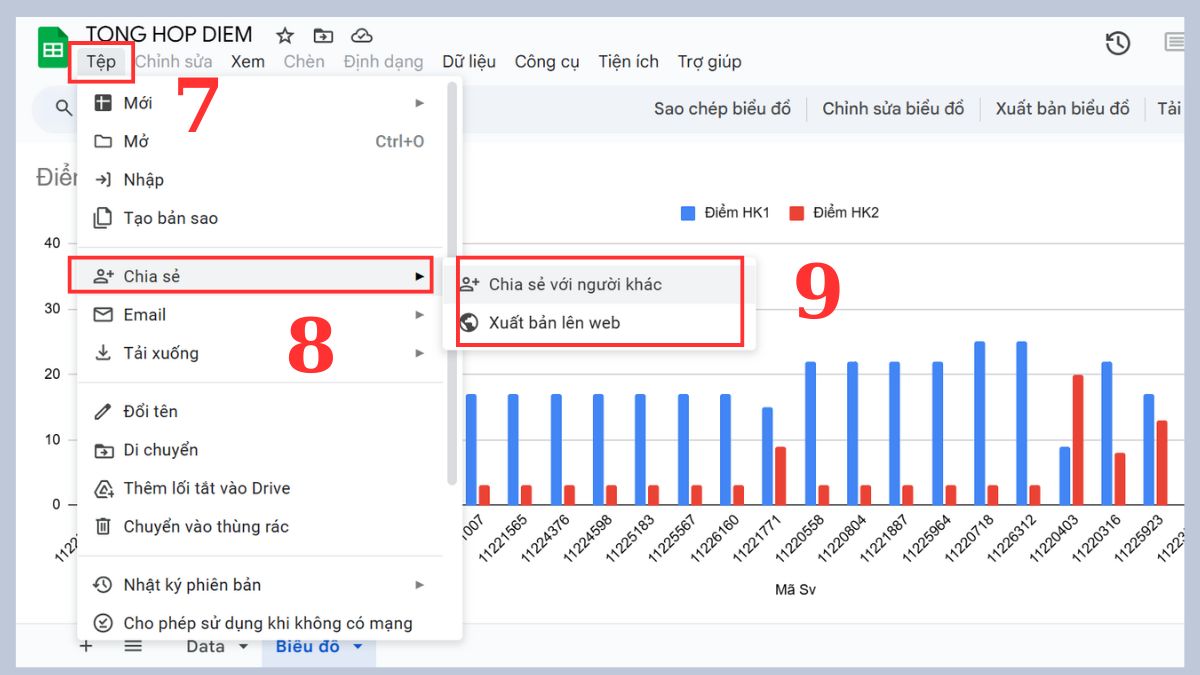
Task: Open the Move to folder icon
Action: (323, 34)
